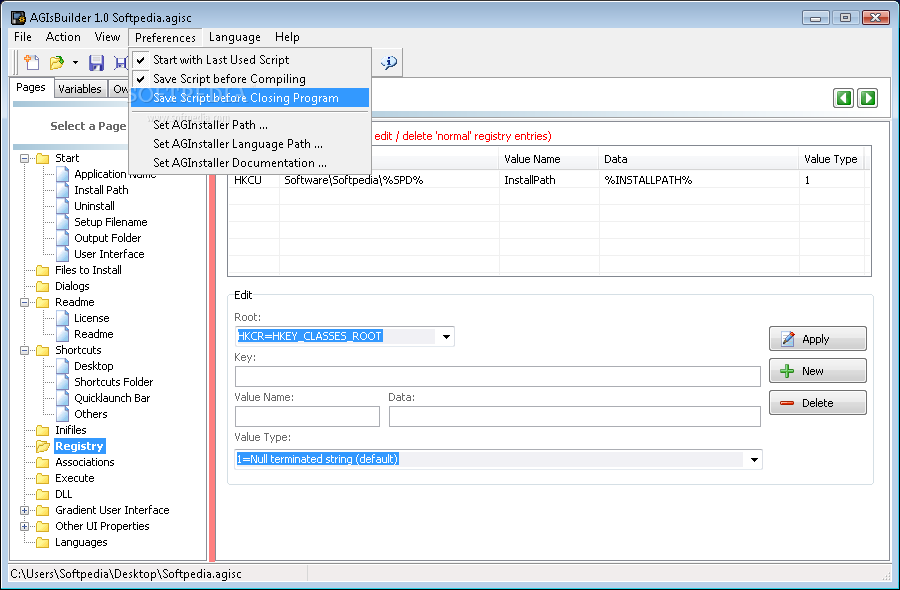
Task: Open the Help menu
Action: click(x=287, y=37)
